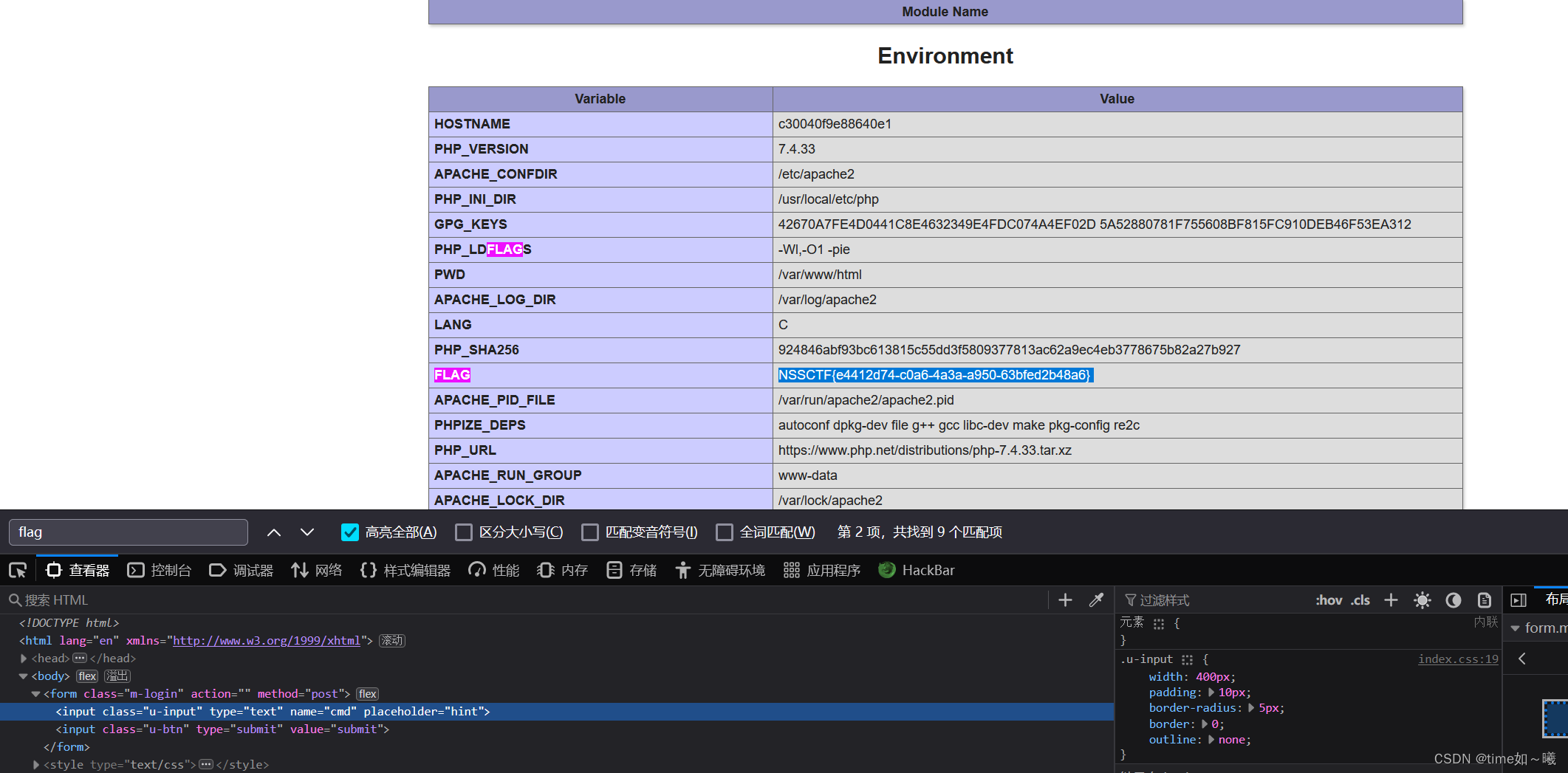This screenshot has width=1568, height=773.
Task: Click the flex badge next to form
Action: point(367,694)
